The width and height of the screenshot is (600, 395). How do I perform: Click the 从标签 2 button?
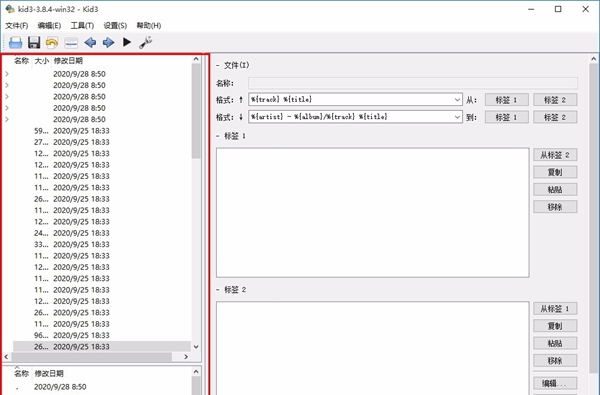[x=555, y=155]
